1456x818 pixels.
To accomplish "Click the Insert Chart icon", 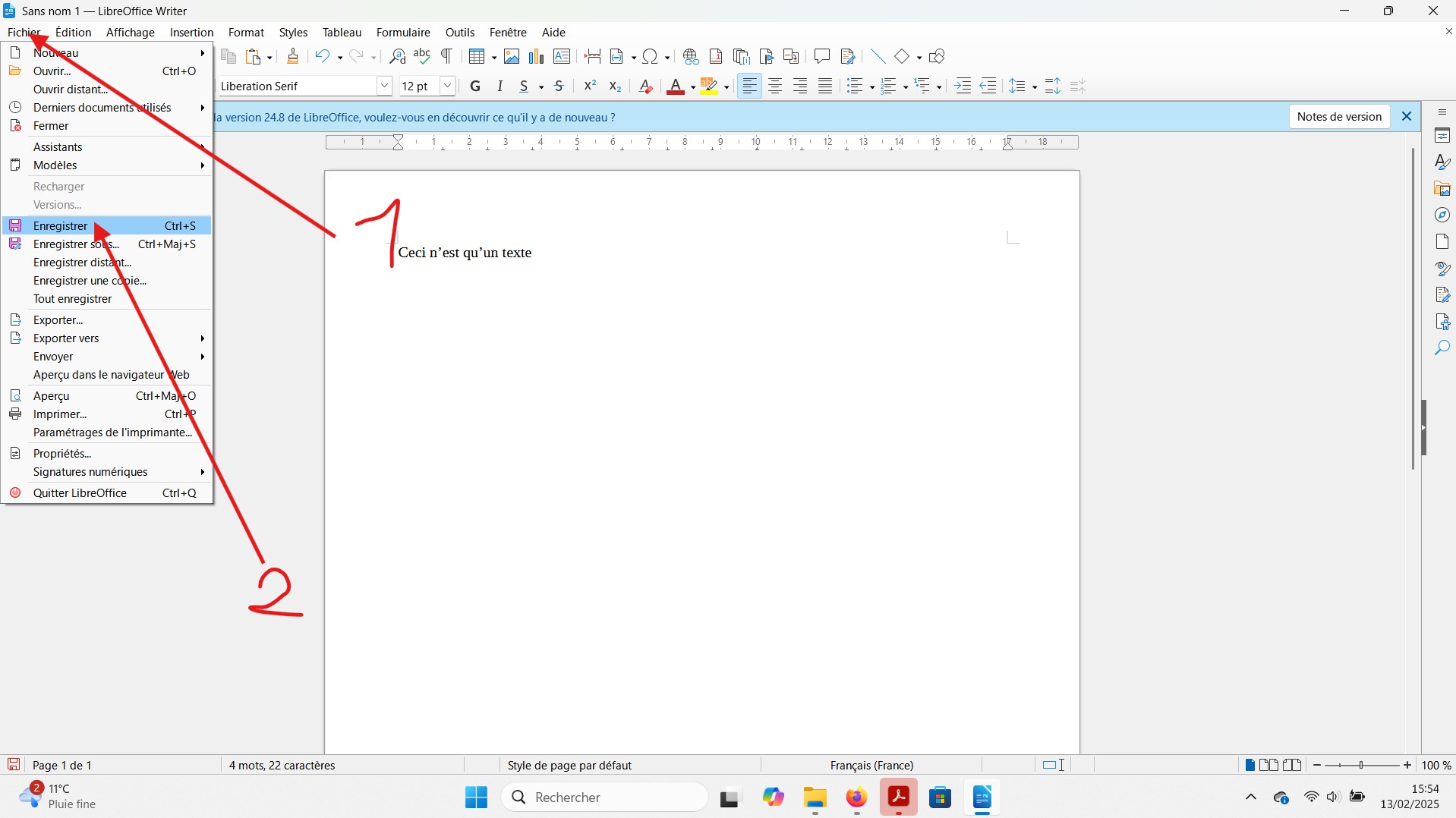I will pos(537,56).
